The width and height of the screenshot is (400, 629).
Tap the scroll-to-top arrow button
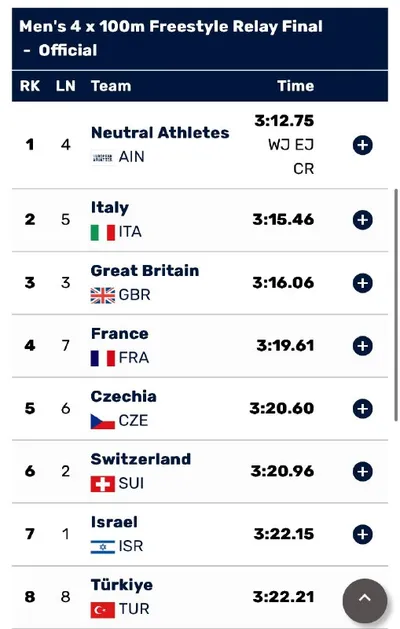365,600
